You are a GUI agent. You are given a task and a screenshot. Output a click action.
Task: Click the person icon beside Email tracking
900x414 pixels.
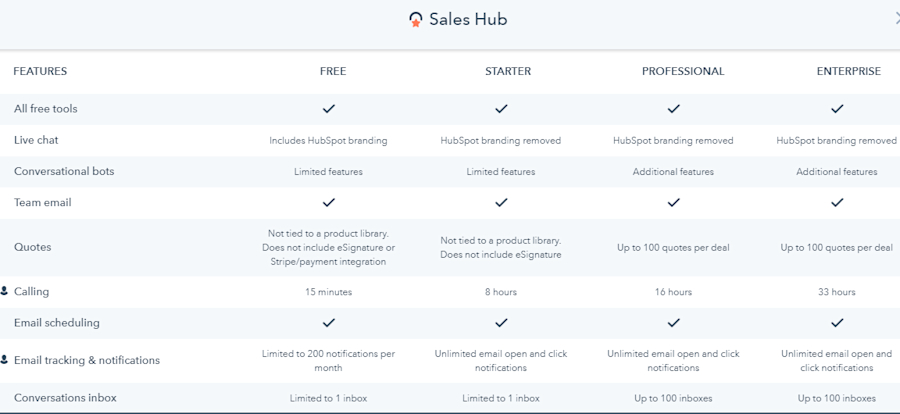point(4,360)
